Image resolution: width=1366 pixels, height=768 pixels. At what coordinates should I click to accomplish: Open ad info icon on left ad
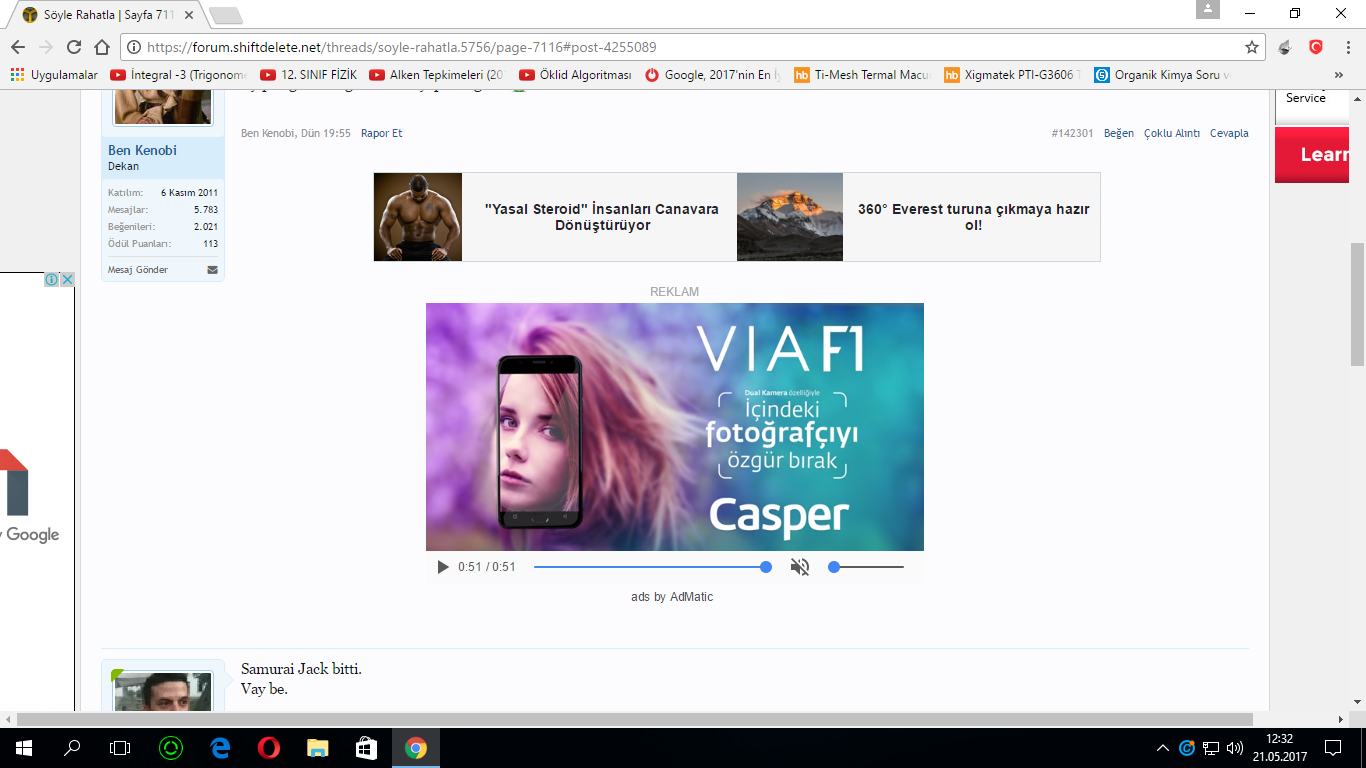(x=52, y=280)
